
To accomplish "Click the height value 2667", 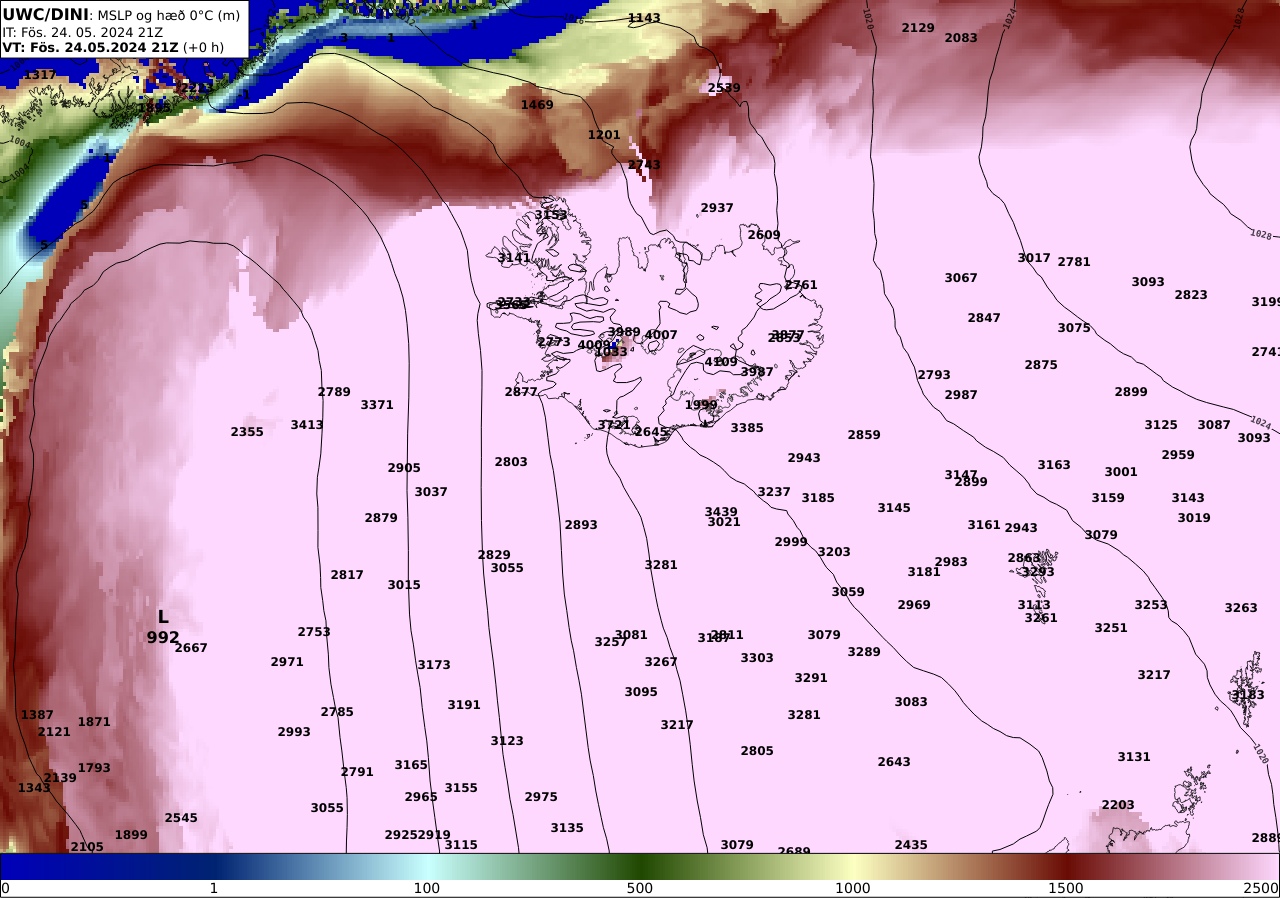I will pyautogui.click(x=191, y=648).
